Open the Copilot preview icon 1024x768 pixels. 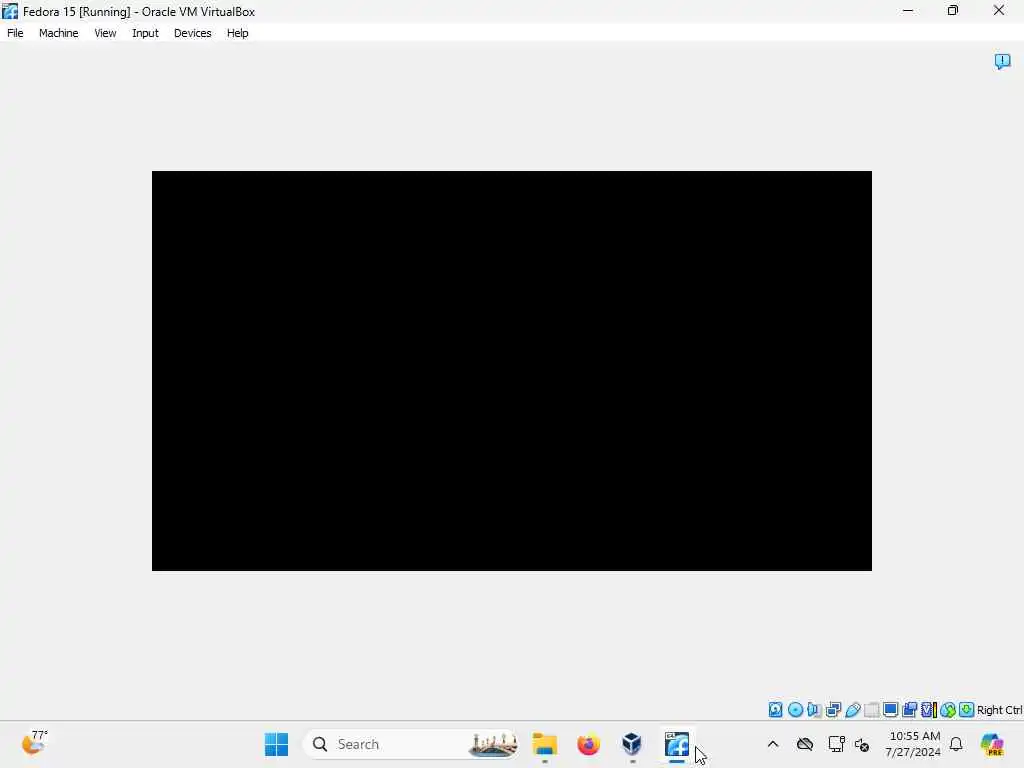tap(992, 744)
